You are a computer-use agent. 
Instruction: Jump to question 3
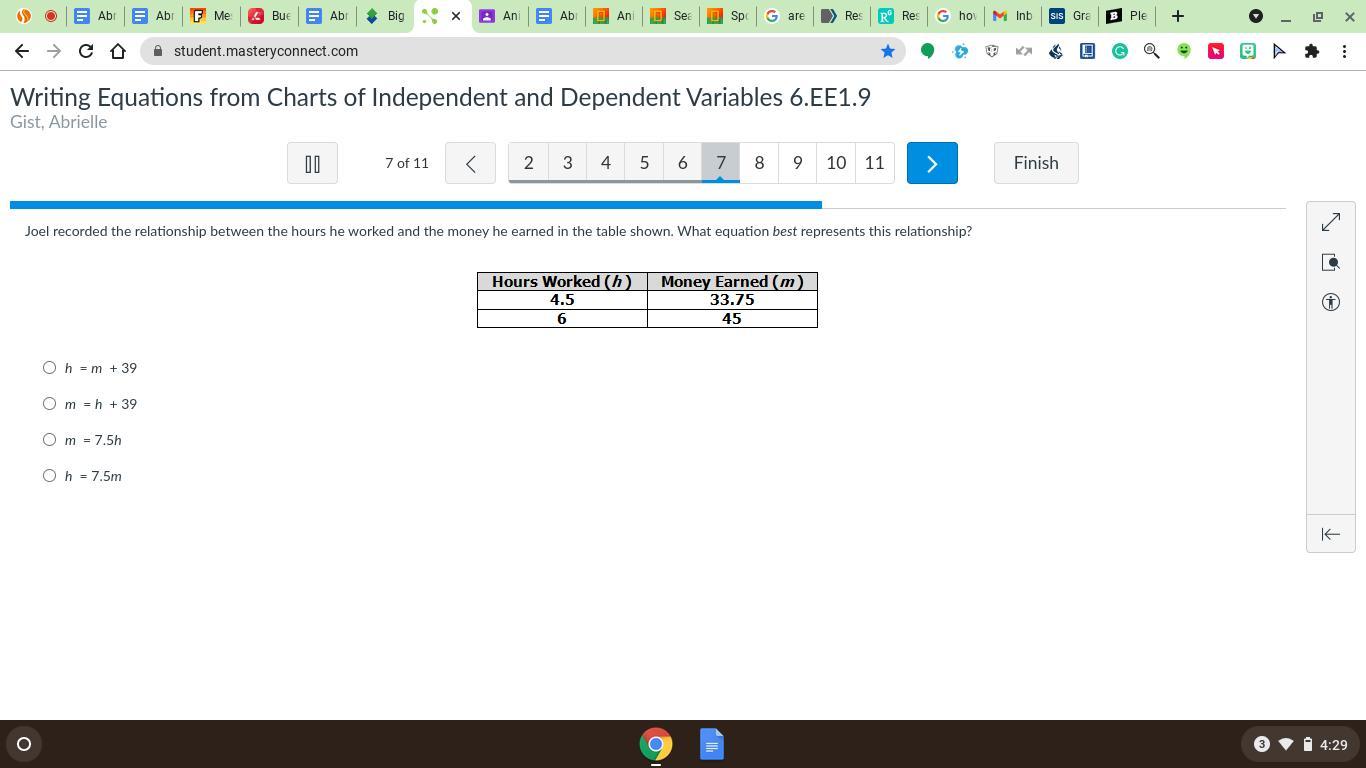pos(567,163)
